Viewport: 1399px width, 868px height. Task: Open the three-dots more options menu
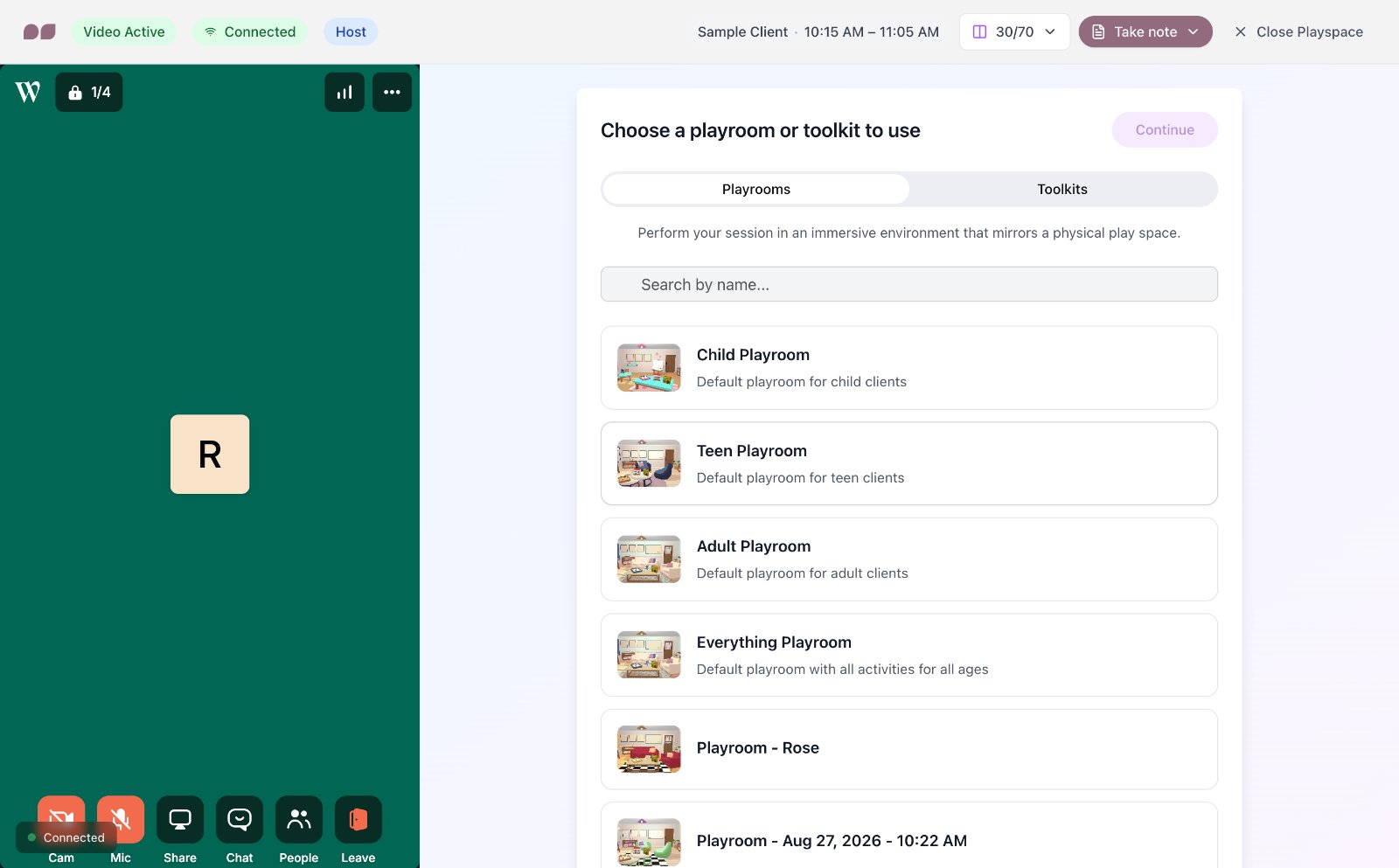[392, 92]
